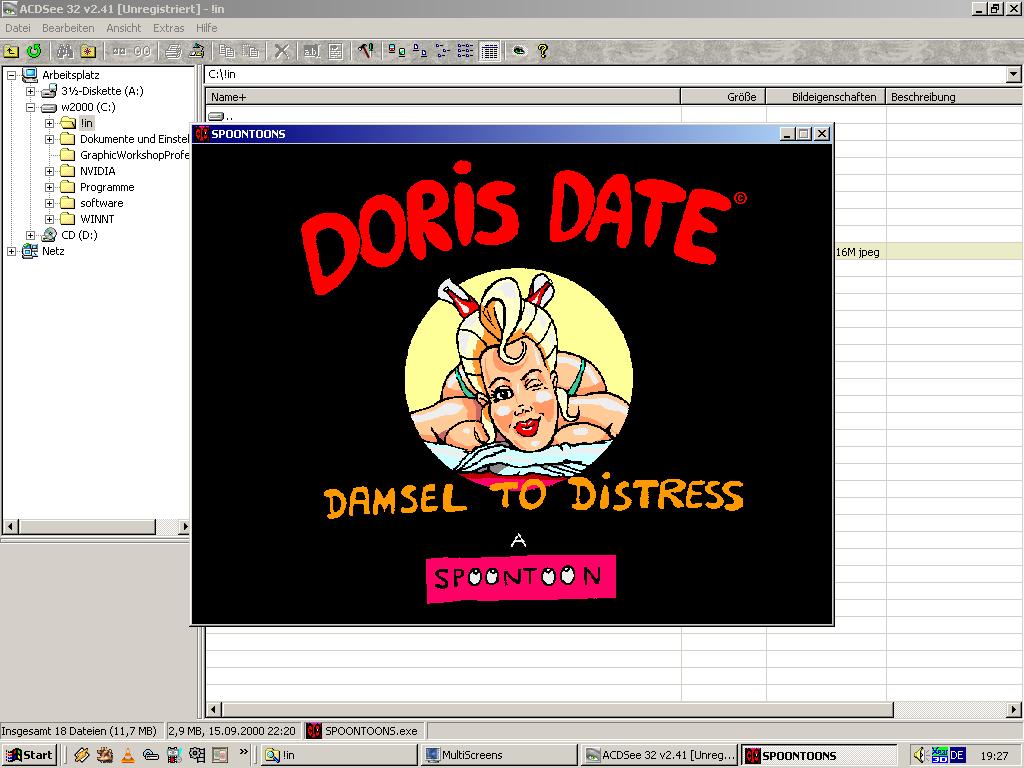Click the properties/description sheet icon
This screenshot has height=768, width=1024.
click(x=336, y=51)
